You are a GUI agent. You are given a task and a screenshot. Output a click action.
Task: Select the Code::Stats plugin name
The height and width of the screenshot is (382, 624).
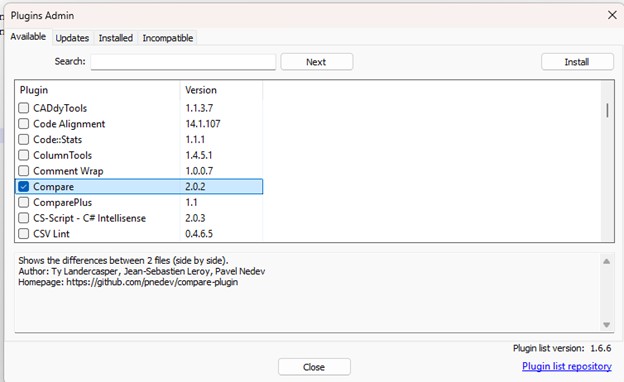point(58,140)
